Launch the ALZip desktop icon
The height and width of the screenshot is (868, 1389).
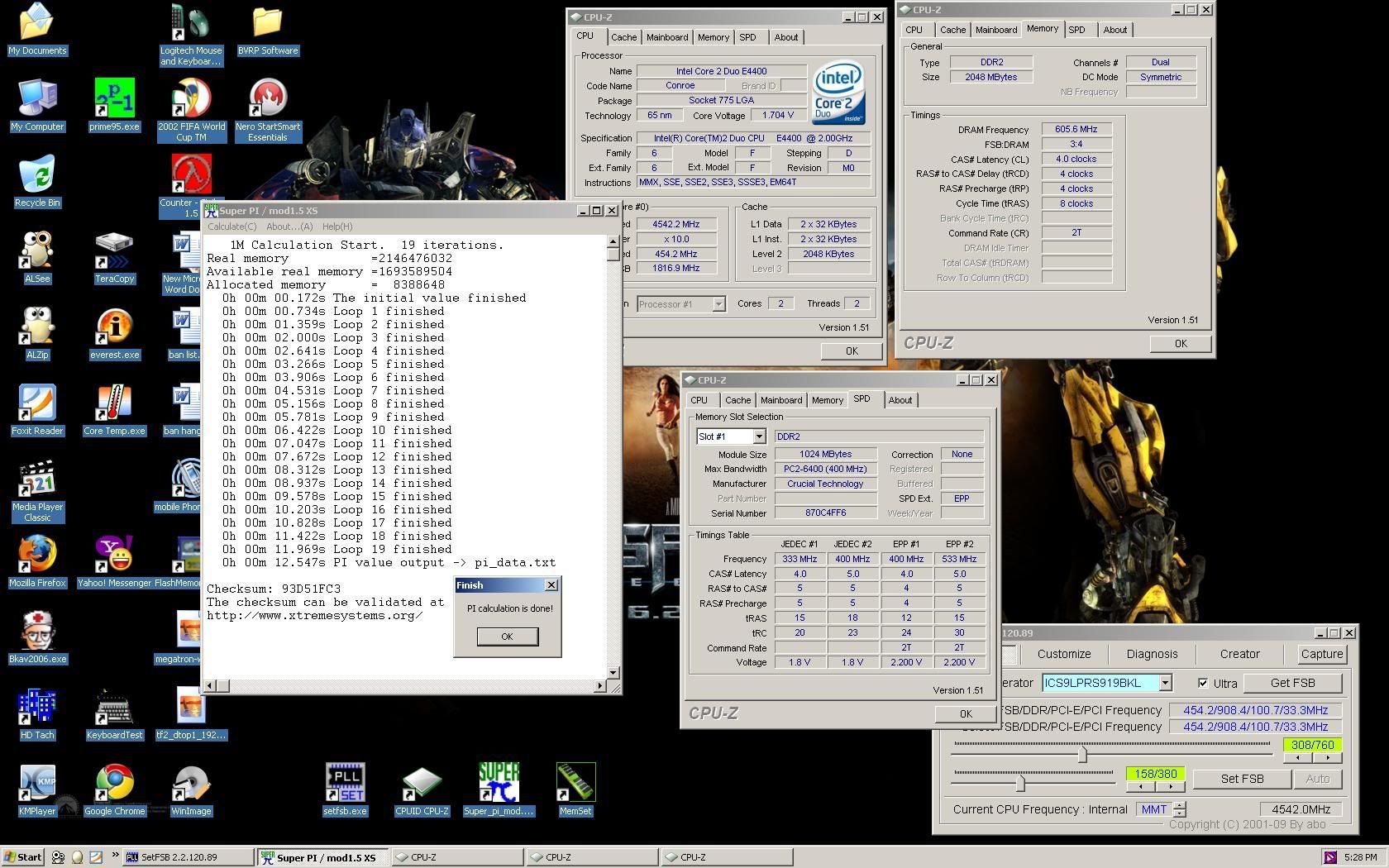click(37, 334)
